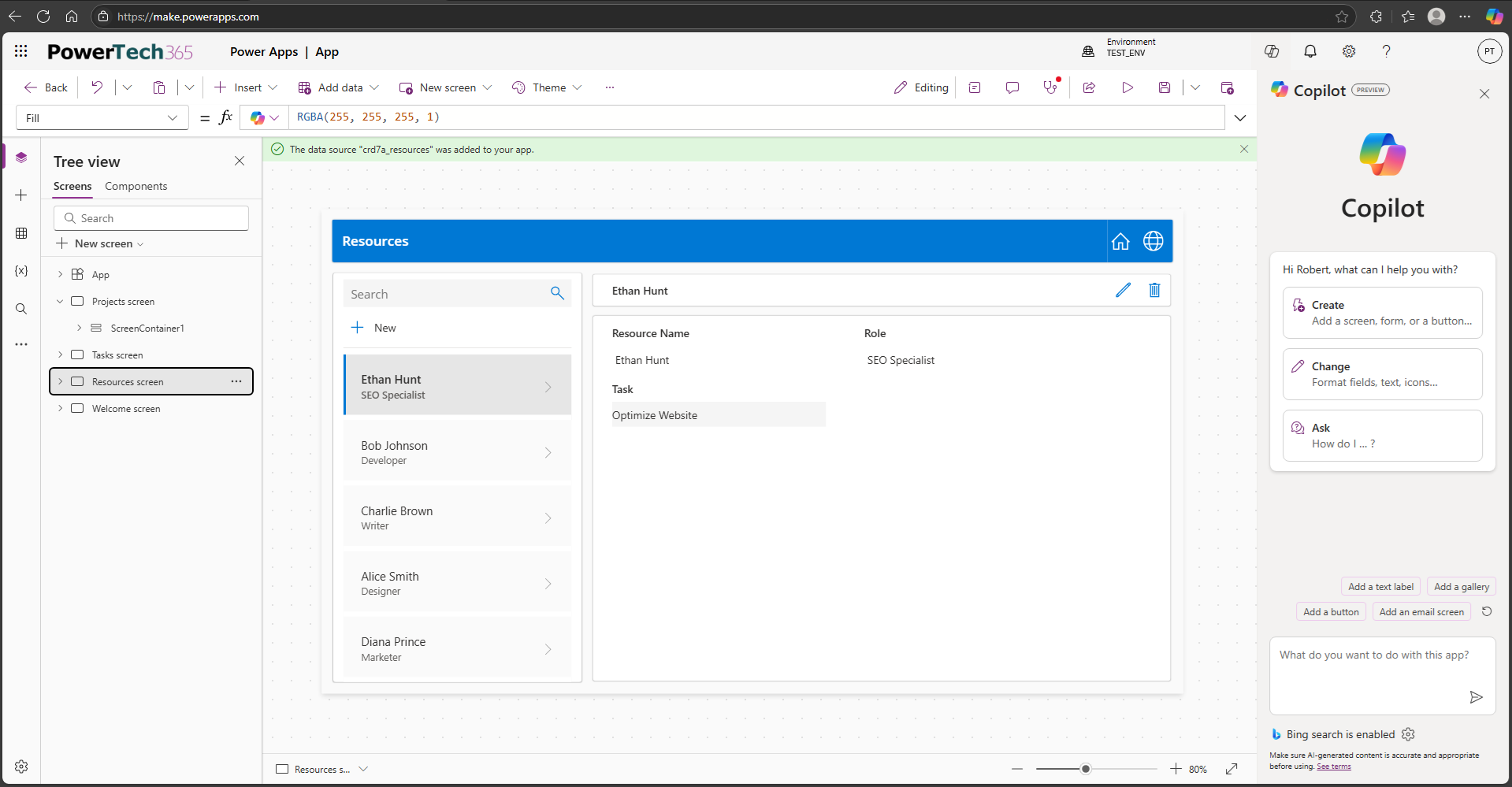Expand the Tasks screen tree node
Image resolution: width=1512 pixels, height=787 pixels.
pos(60,355)
